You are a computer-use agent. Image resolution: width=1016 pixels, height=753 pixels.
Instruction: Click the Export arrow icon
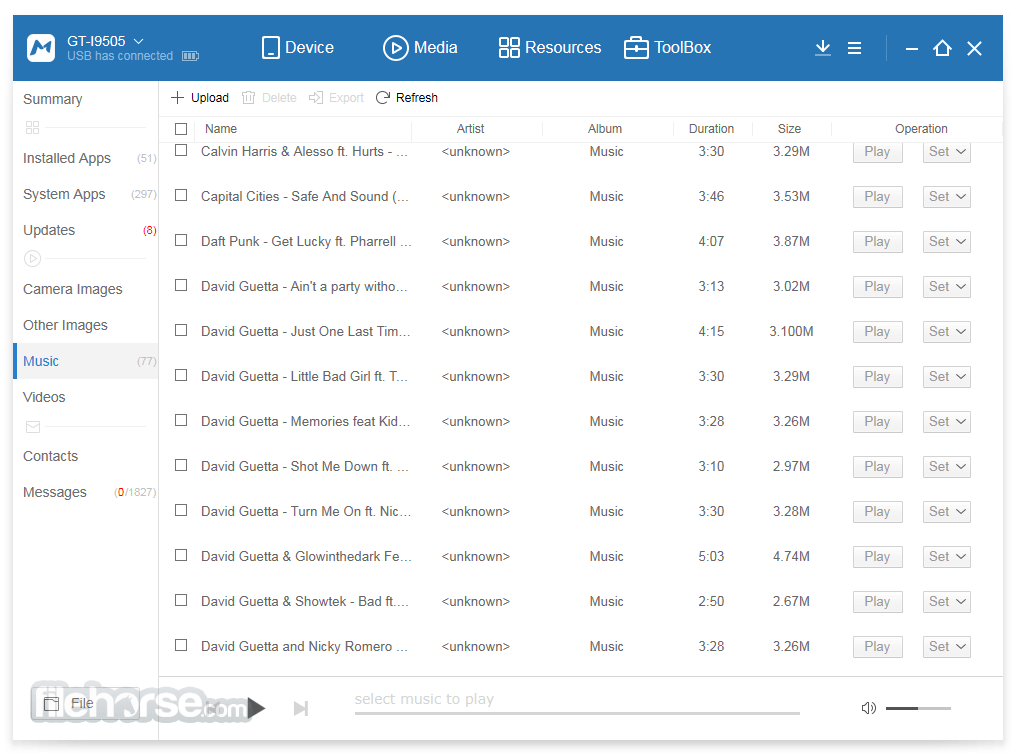(x=316, y=98)
